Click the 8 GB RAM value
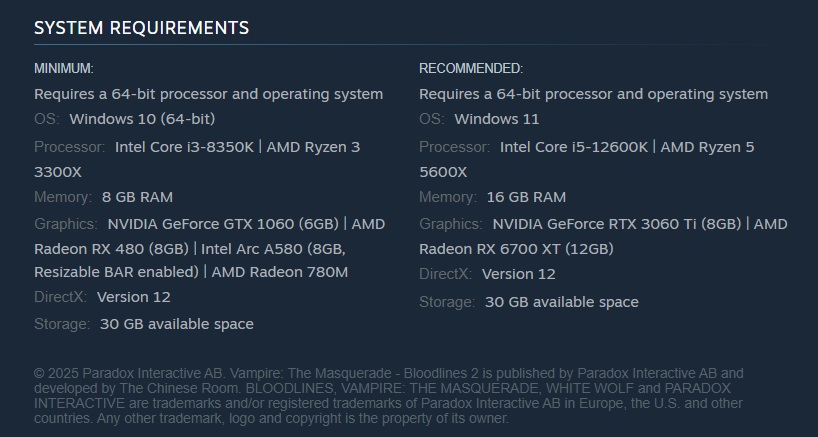Screen dimensions: 818x437 [x=137, y=197]
